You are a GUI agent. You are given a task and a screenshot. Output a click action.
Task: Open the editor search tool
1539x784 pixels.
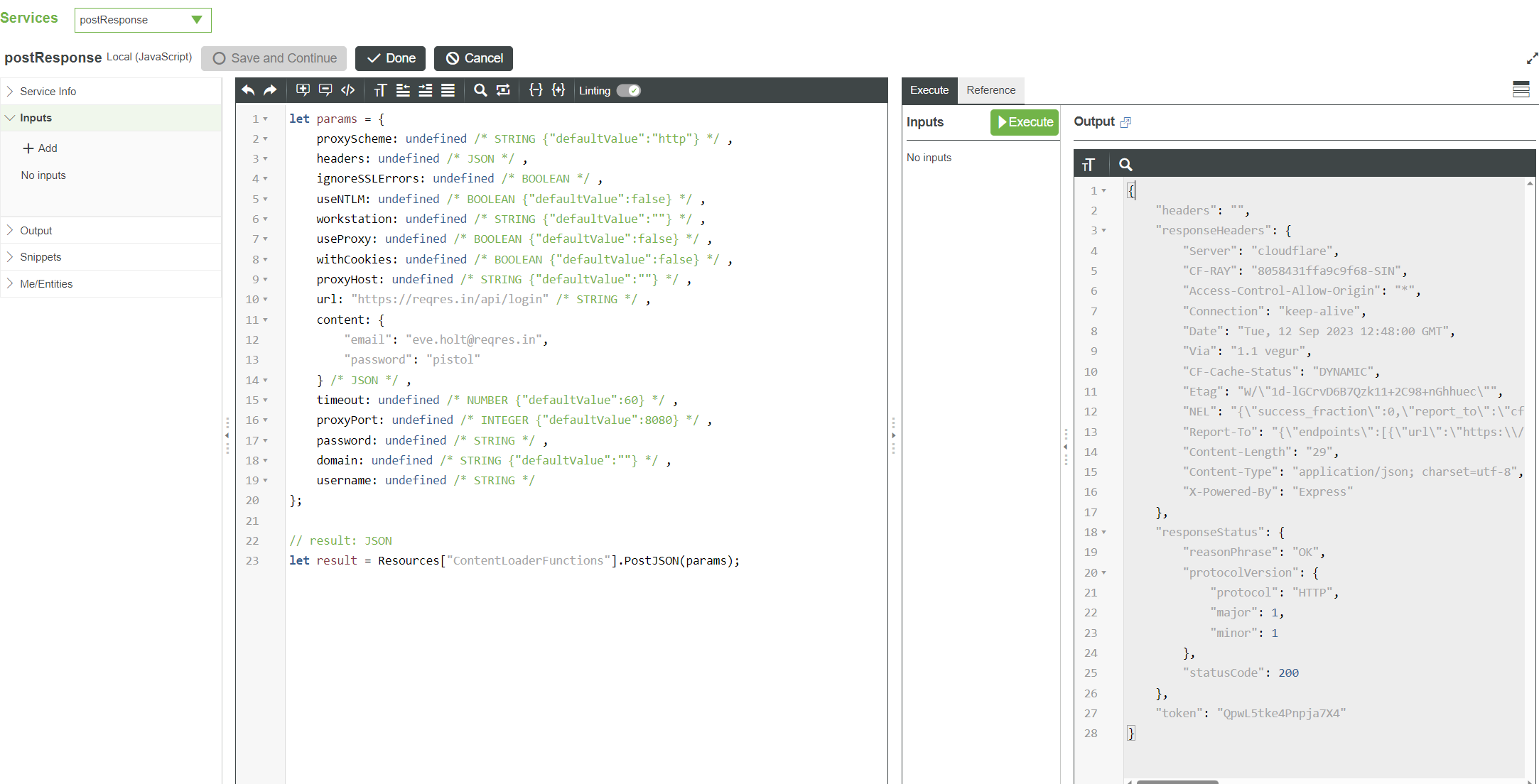coord(480,90)
